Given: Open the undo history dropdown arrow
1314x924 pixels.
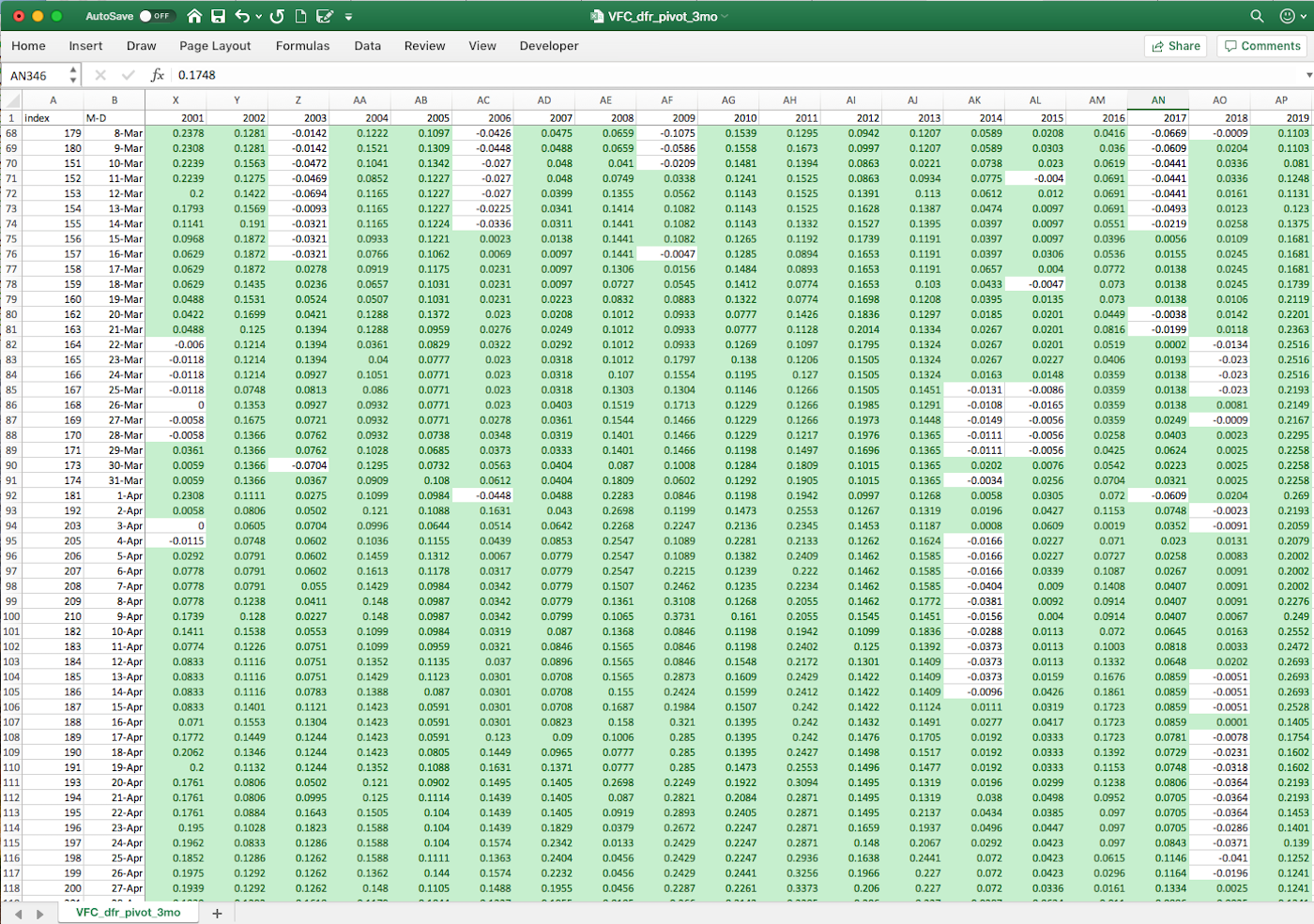Looking at the screenshot, I should pyautogui.click(x=258, y=16).
